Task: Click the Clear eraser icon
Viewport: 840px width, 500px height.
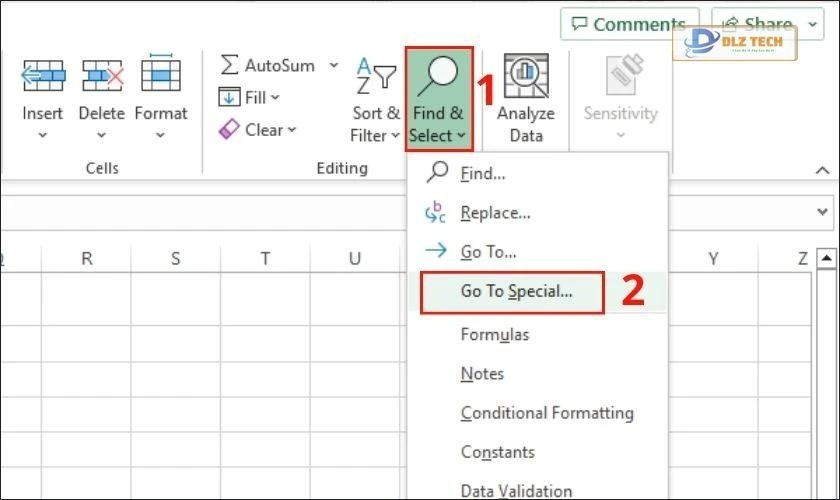Action: click(x=229, y=129)
